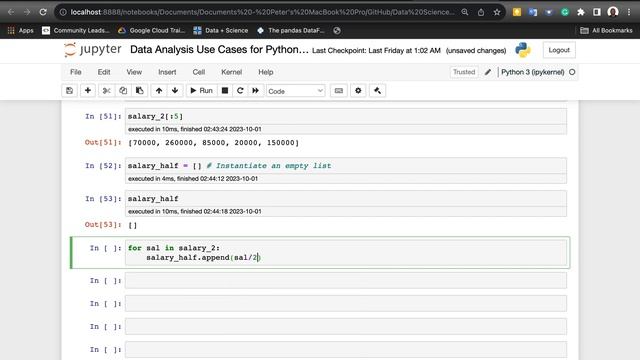This screenshot has width=640, height=360.
Task: Run the current cell
Action: 201,91
